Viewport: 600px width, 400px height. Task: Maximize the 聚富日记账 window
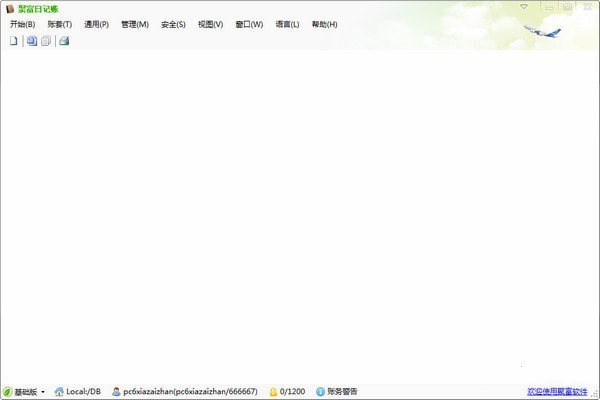(x=567, y=7)
